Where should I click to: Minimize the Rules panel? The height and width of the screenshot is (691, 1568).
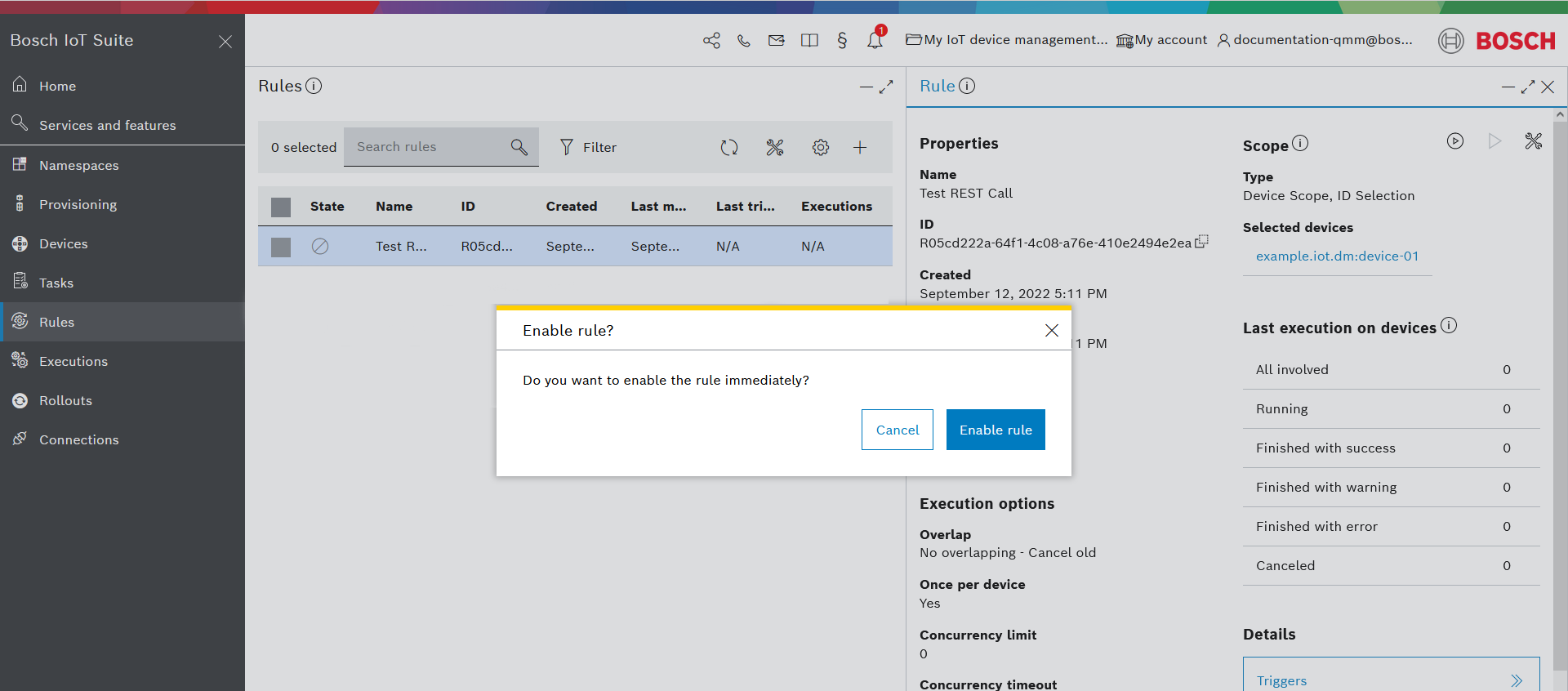coord(866,87)
